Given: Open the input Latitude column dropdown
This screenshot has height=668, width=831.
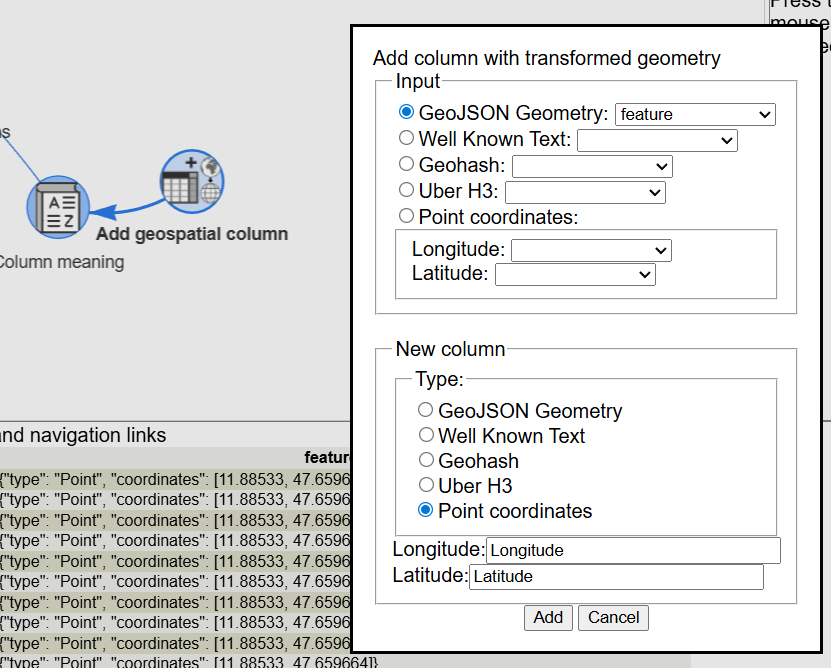Looking at the screenshot, I should [575, 274].
